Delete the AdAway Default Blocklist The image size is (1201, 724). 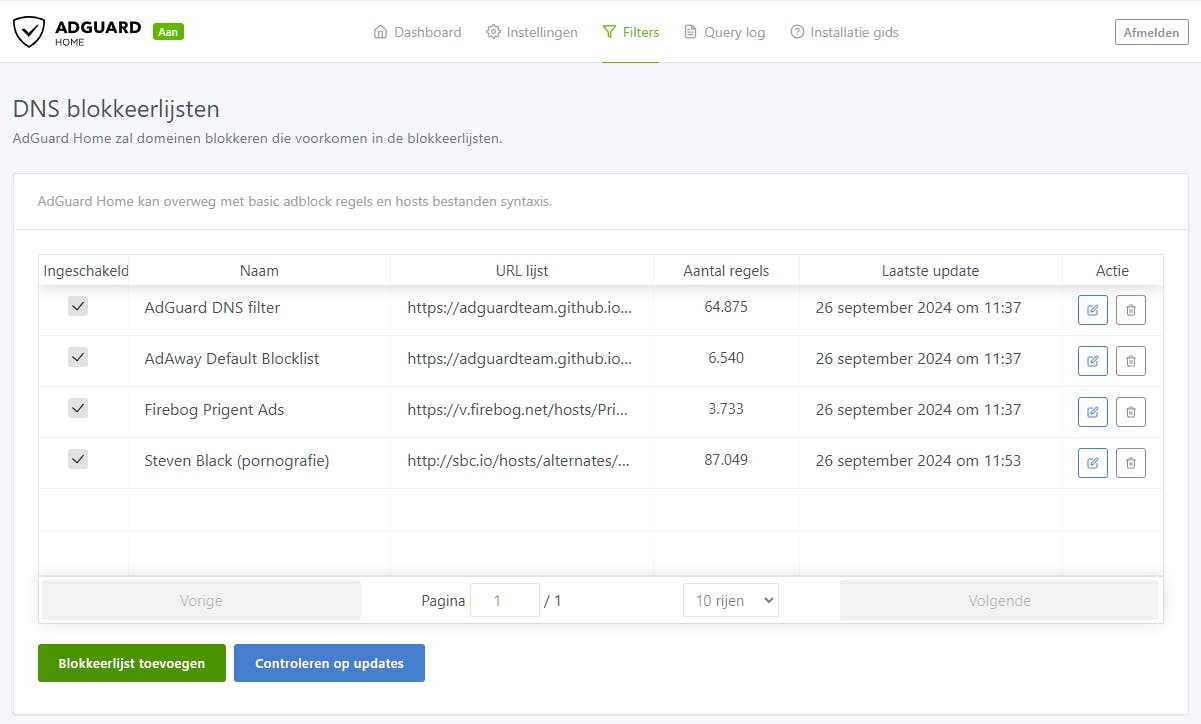coord(1131,361)
